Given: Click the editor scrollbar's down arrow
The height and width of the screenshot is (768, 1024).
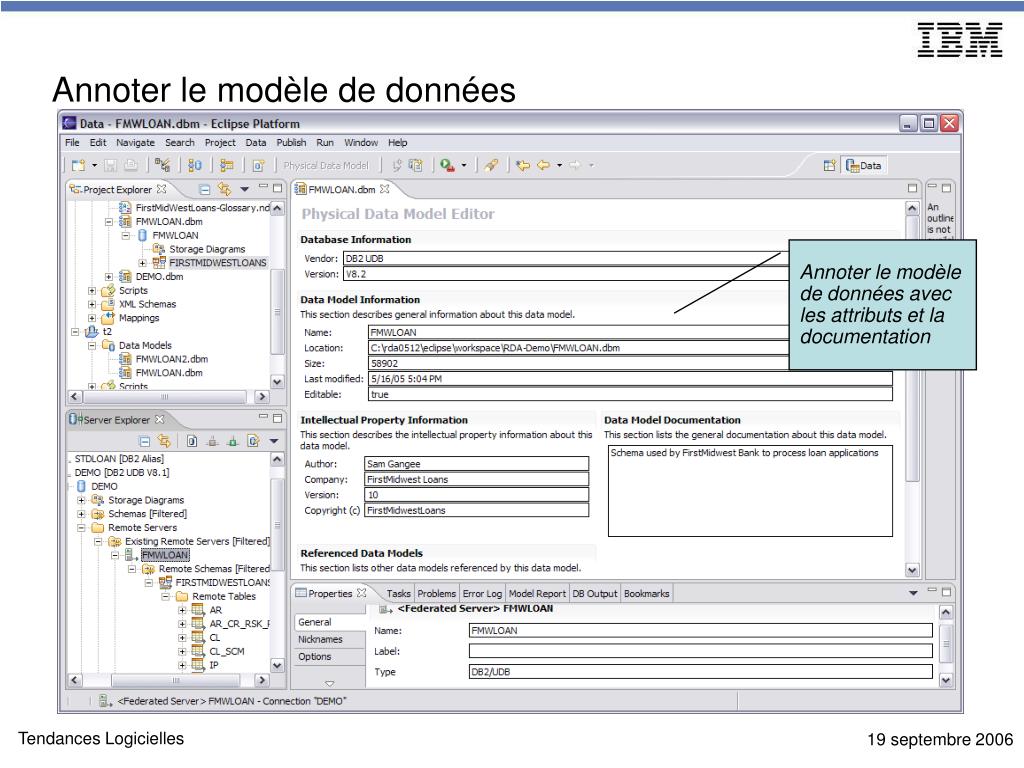Looking at the screenshot, I should pos(912,570).
